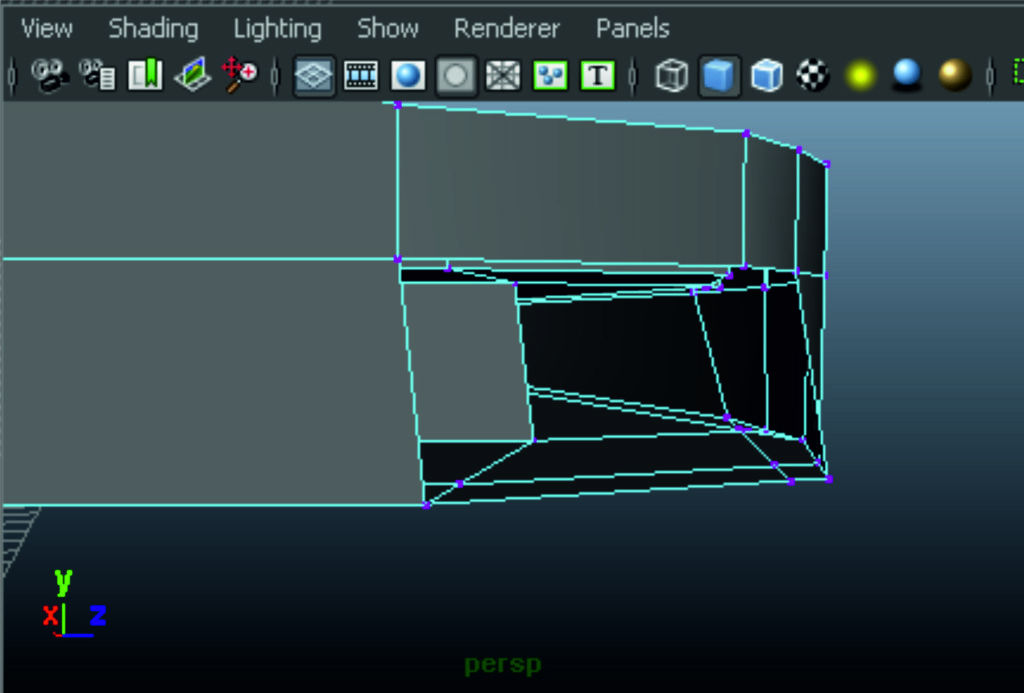Click the persp camera name label

coord(503,665)
